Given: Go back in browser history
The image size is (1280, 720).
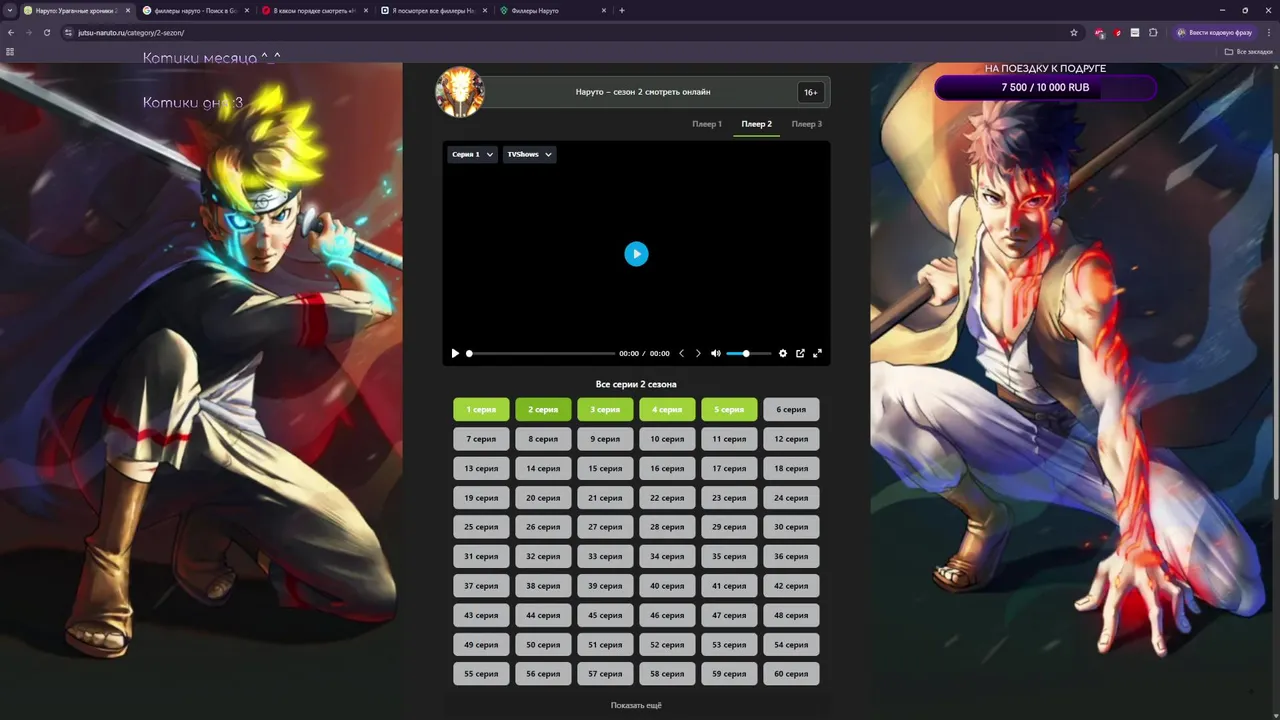Looking at the screenshot, I should coord(11,32).
